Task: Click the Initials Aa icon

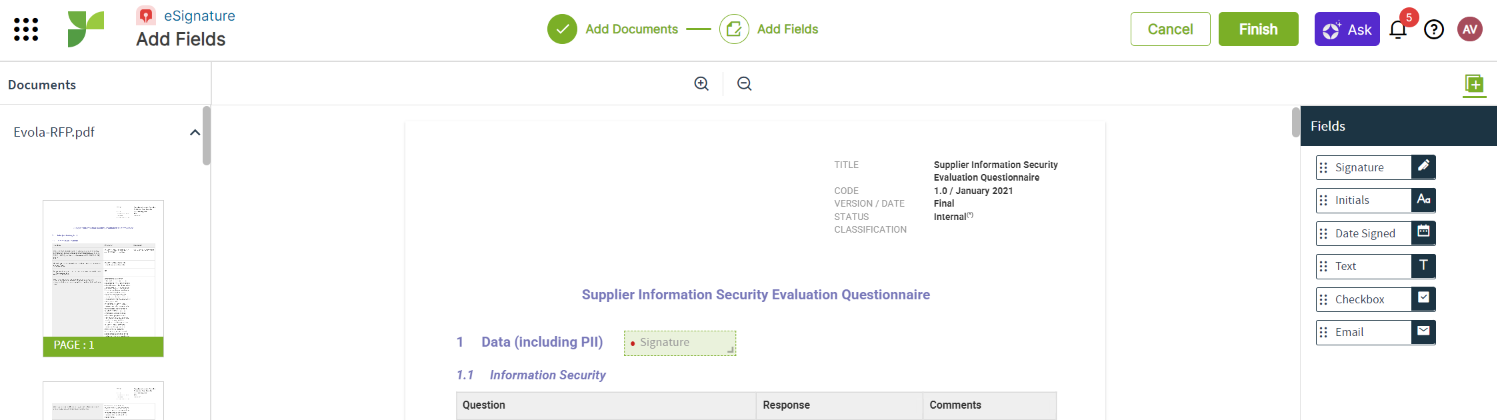Action: click(x=1424, y=200)
